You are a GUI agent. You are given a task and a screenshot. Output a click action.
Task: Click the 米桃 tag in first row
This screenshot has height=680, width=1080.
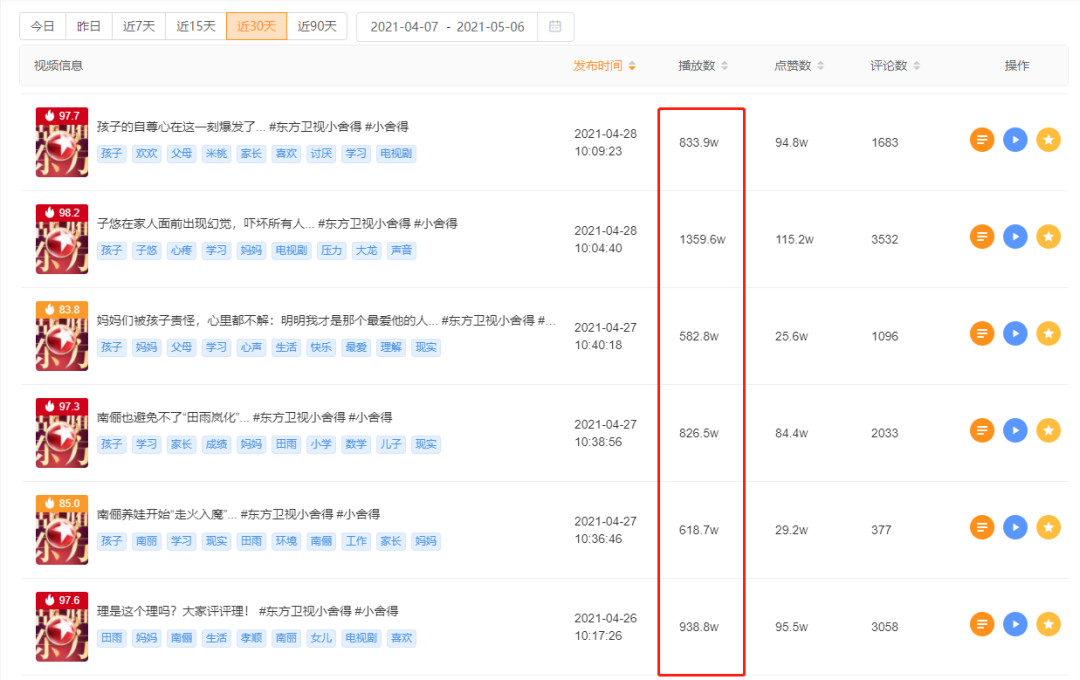[x=216, y=154]
